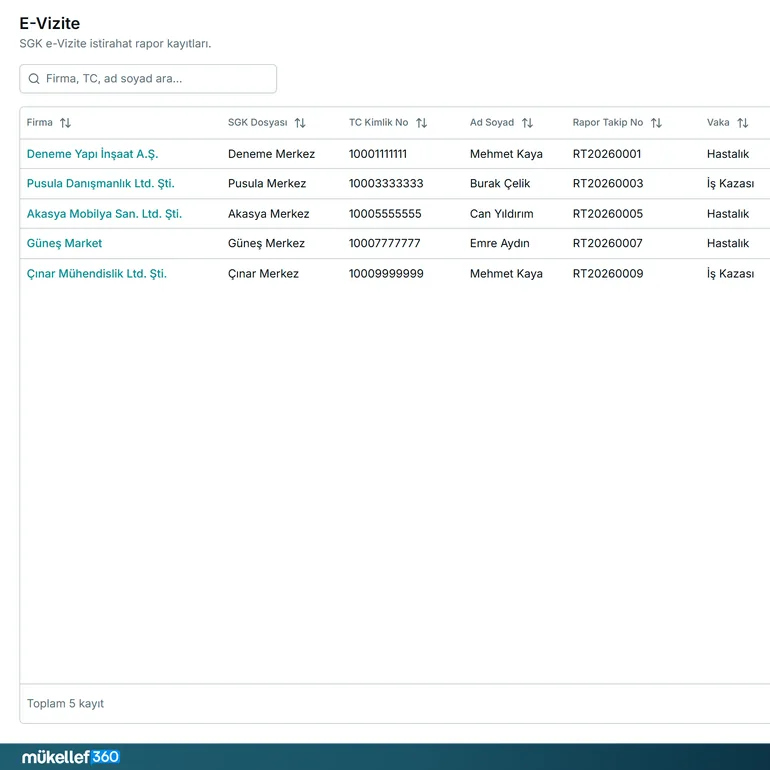Sort table by Firma column arrows

click(x=65, y=123)
